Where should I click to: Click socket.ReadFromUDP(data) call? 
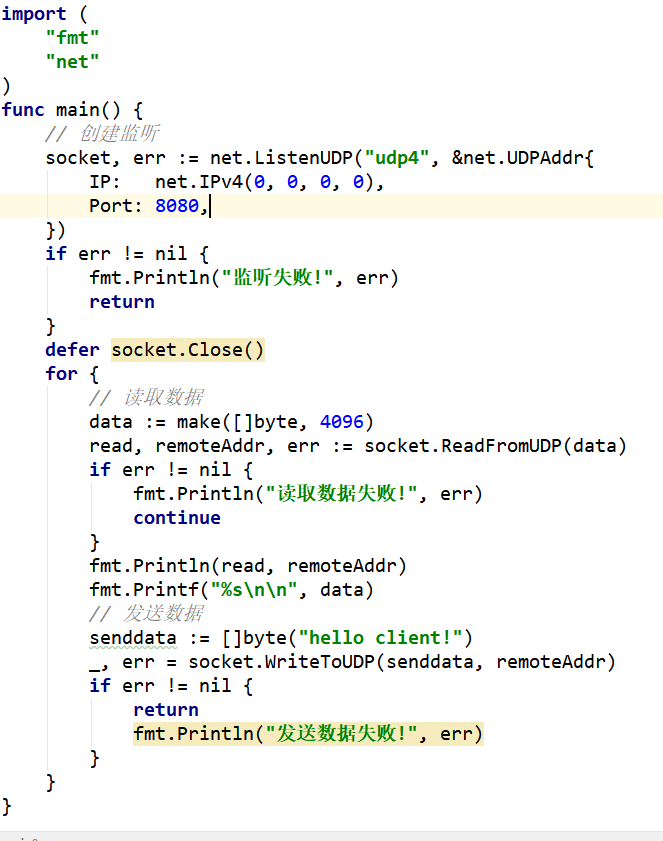click(495, 446)
